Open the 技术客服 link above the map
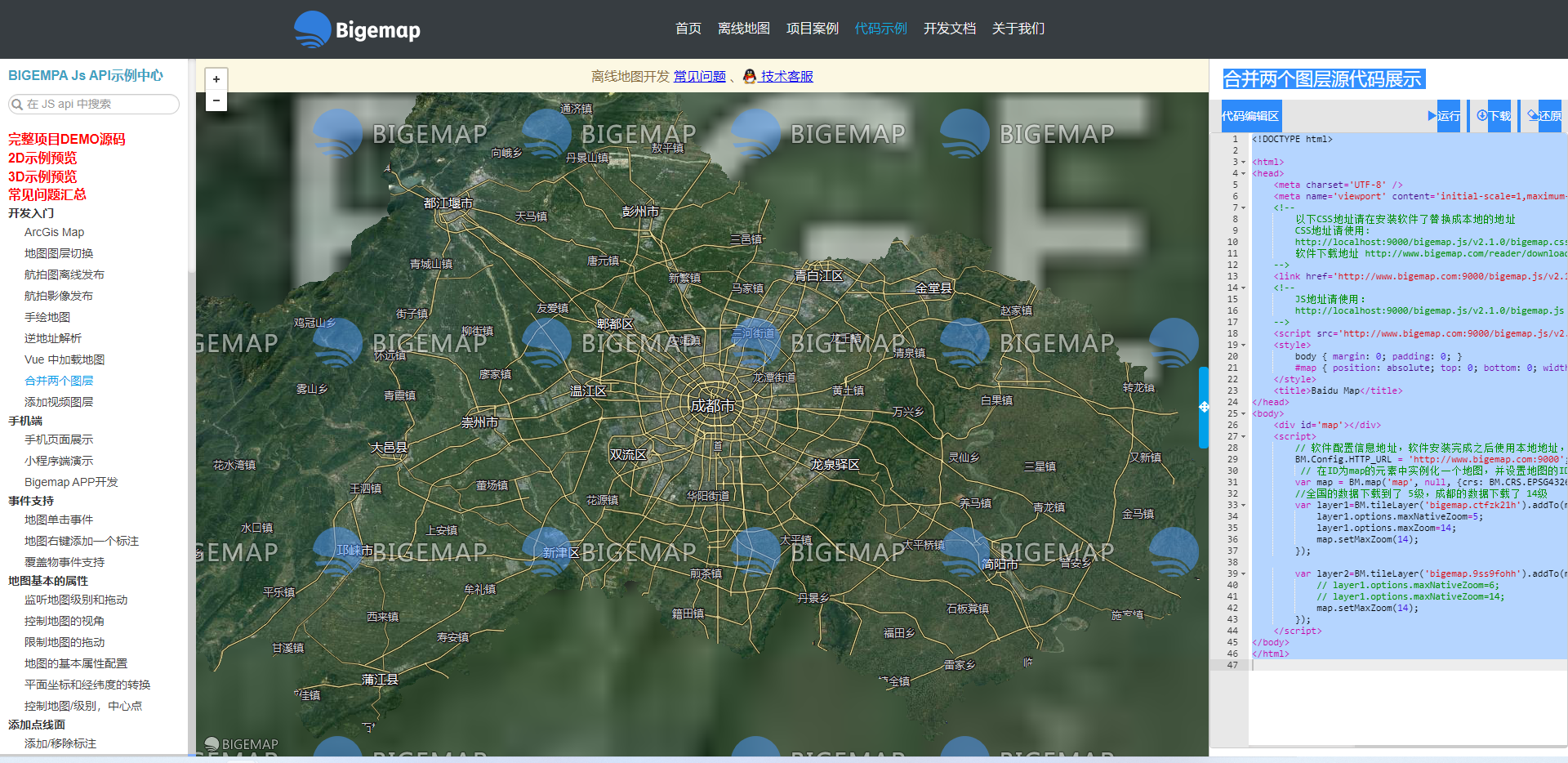The width and height of the screenshot is (1568, 763). pyautogui.click(x=786, y=76)
